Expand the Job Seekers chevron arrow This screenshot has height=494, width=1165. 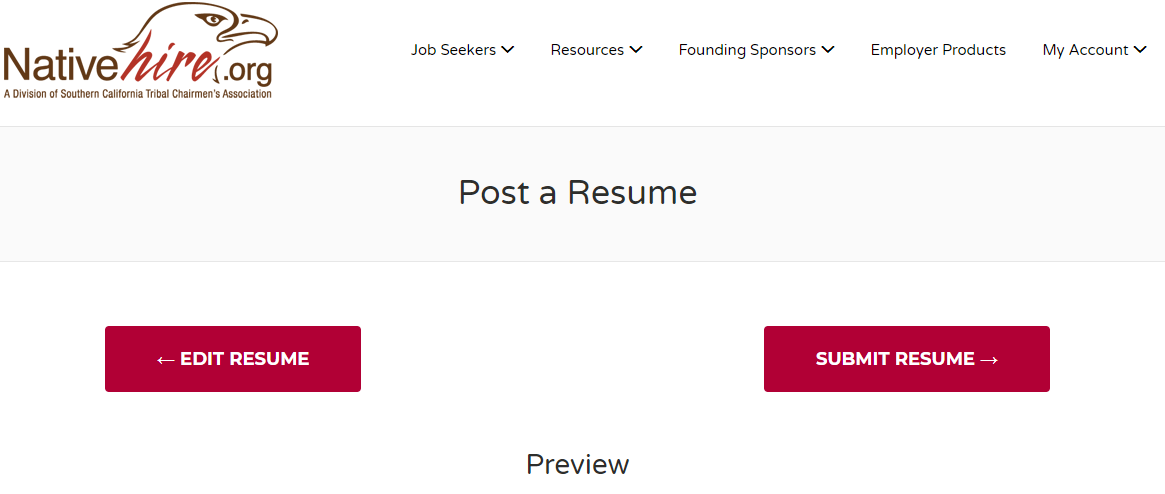tap(507, 50)
